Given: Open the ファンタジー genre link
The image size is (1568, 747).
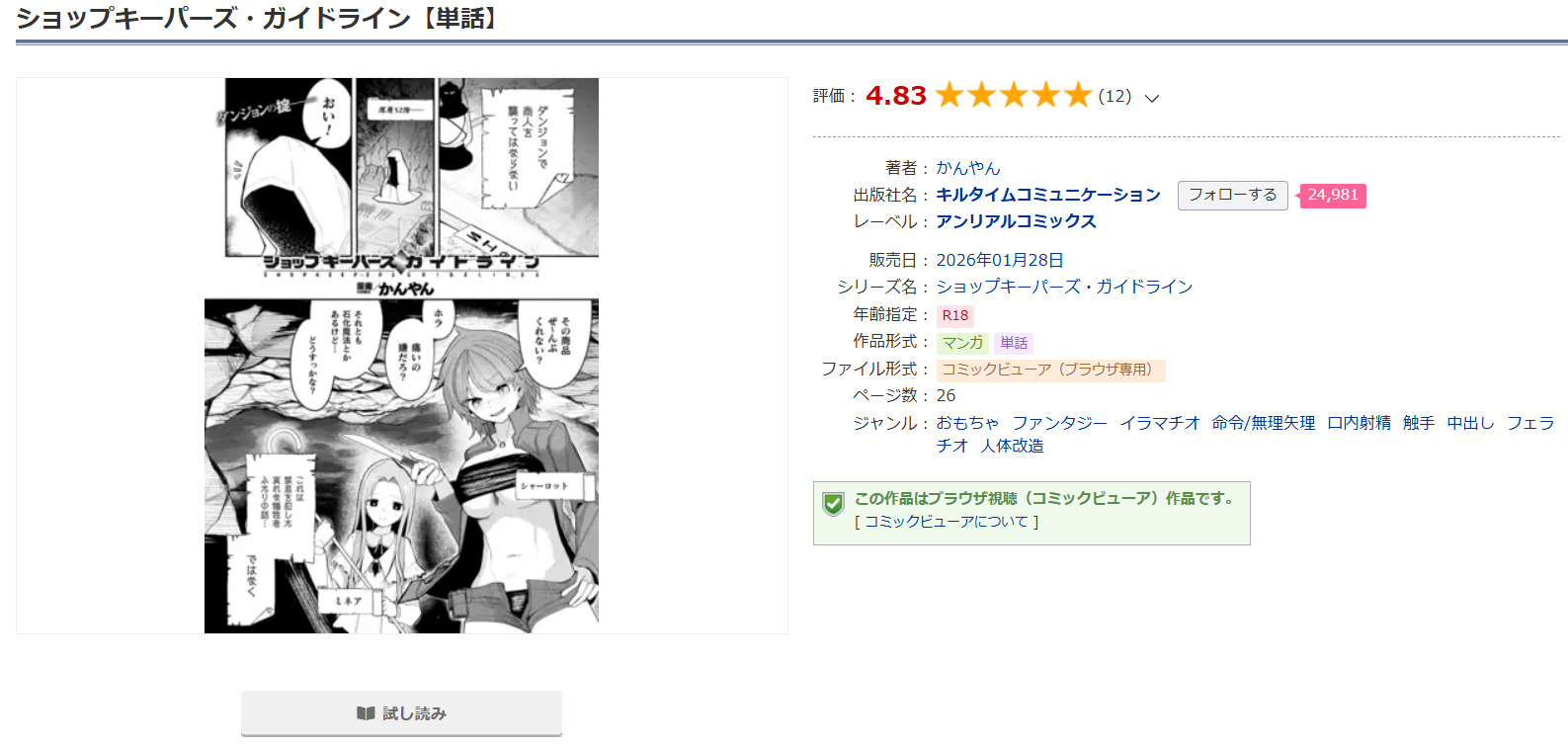Looking at the screenshot, I should click(x=1059, y=423).
